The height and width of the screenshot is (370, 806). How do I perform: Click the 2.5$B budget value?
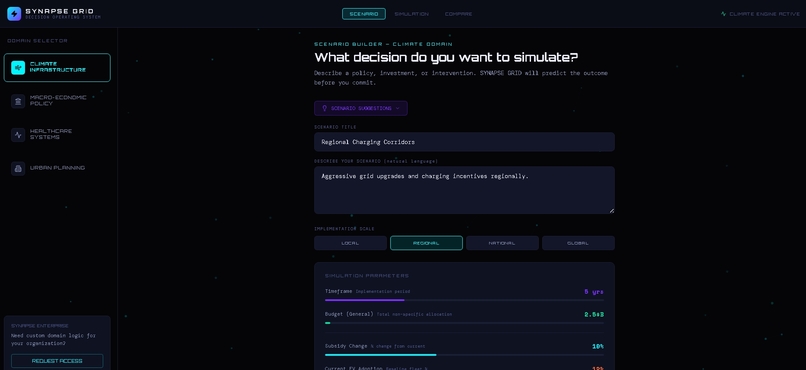point(594,314)
